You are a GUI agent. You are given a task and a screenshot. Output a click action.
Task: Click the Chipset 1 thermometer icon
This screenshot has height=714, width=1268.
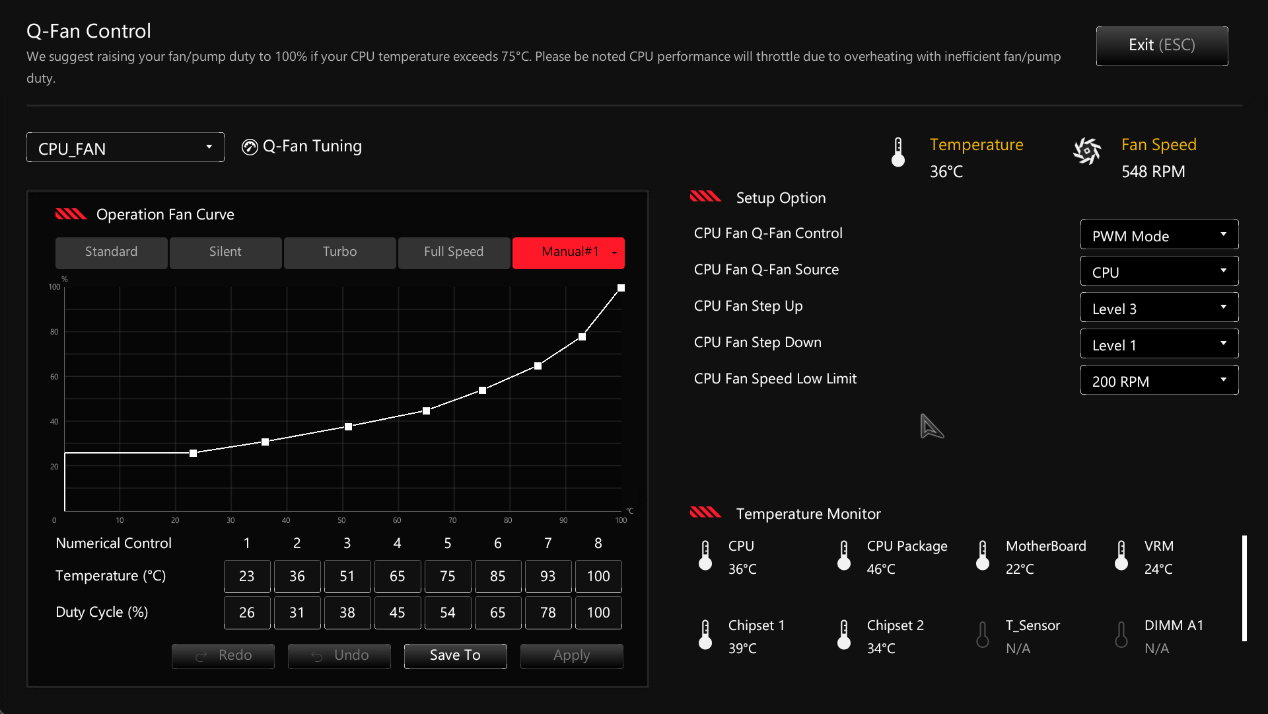click(x=706, y=635)
